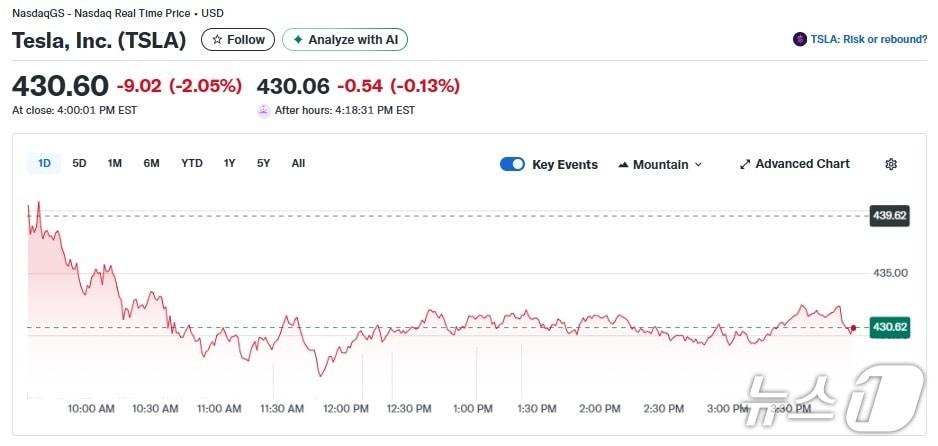Open TSLA: Risk or rebound link
The height and width of the screenshot is (446, 938).
(x=868, y=40)
